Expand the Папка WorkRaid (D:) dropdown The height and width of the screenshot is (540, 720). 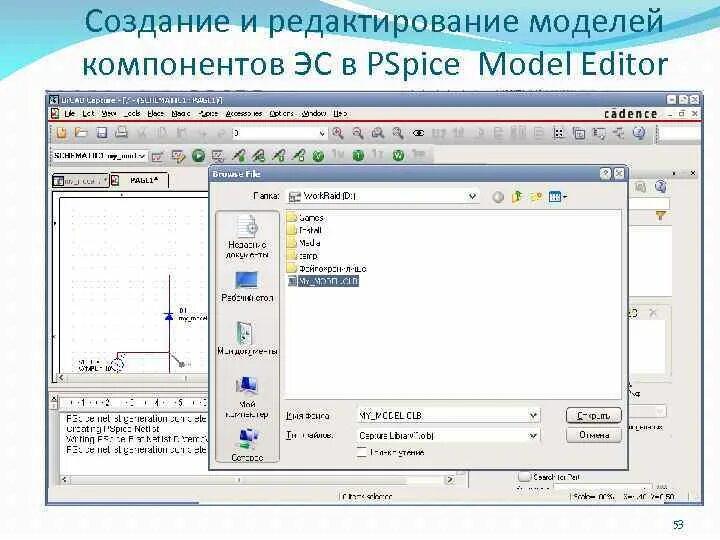[x=472, y=197]
